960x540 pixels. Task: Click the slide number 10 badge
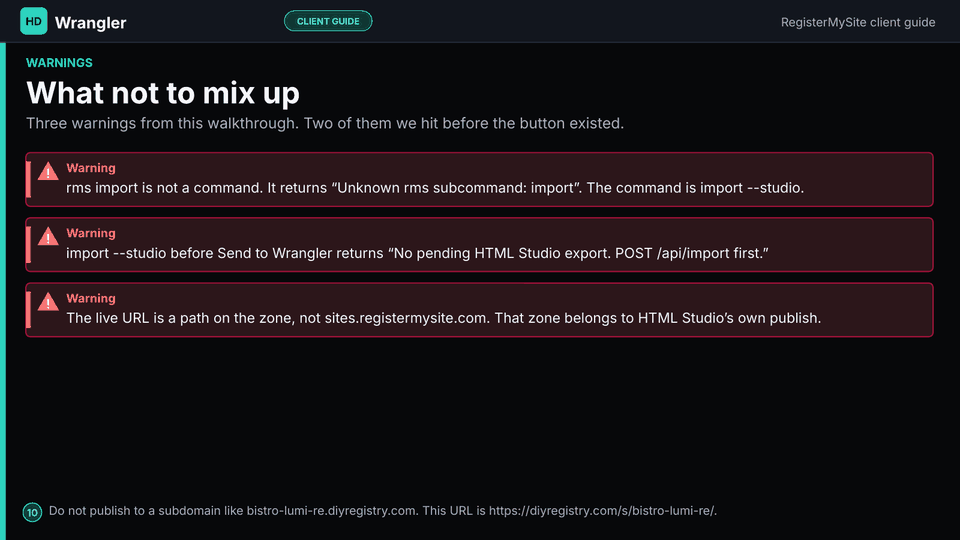point(32,512)
